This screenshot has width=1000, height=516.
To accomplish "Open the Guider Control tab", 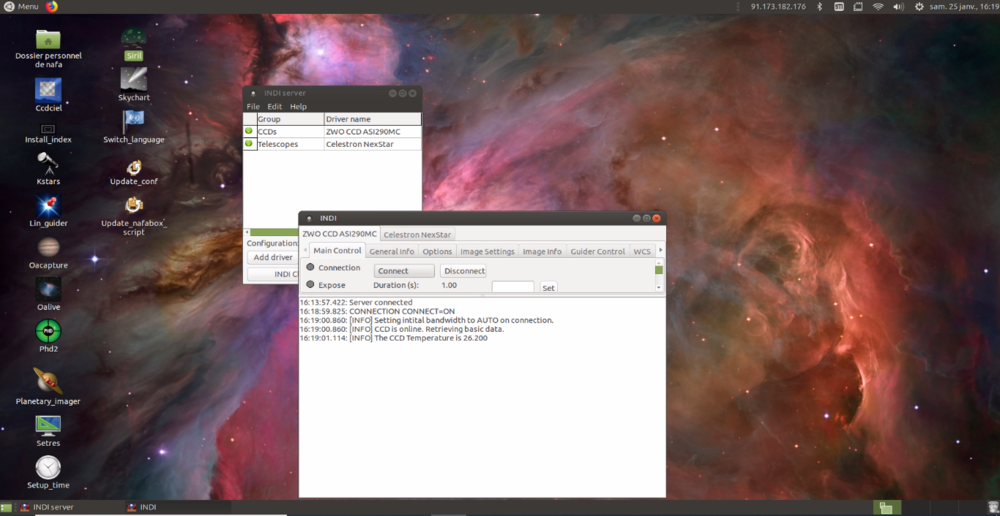I will coord(598,251).
